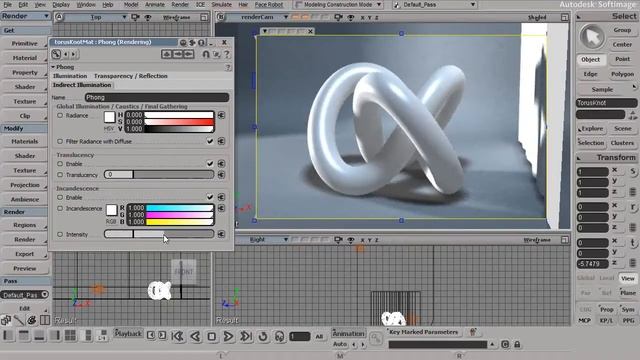640x360 pixels.
Task: Click the Radiance connection plug icon
Action: [x=221, y=116]
